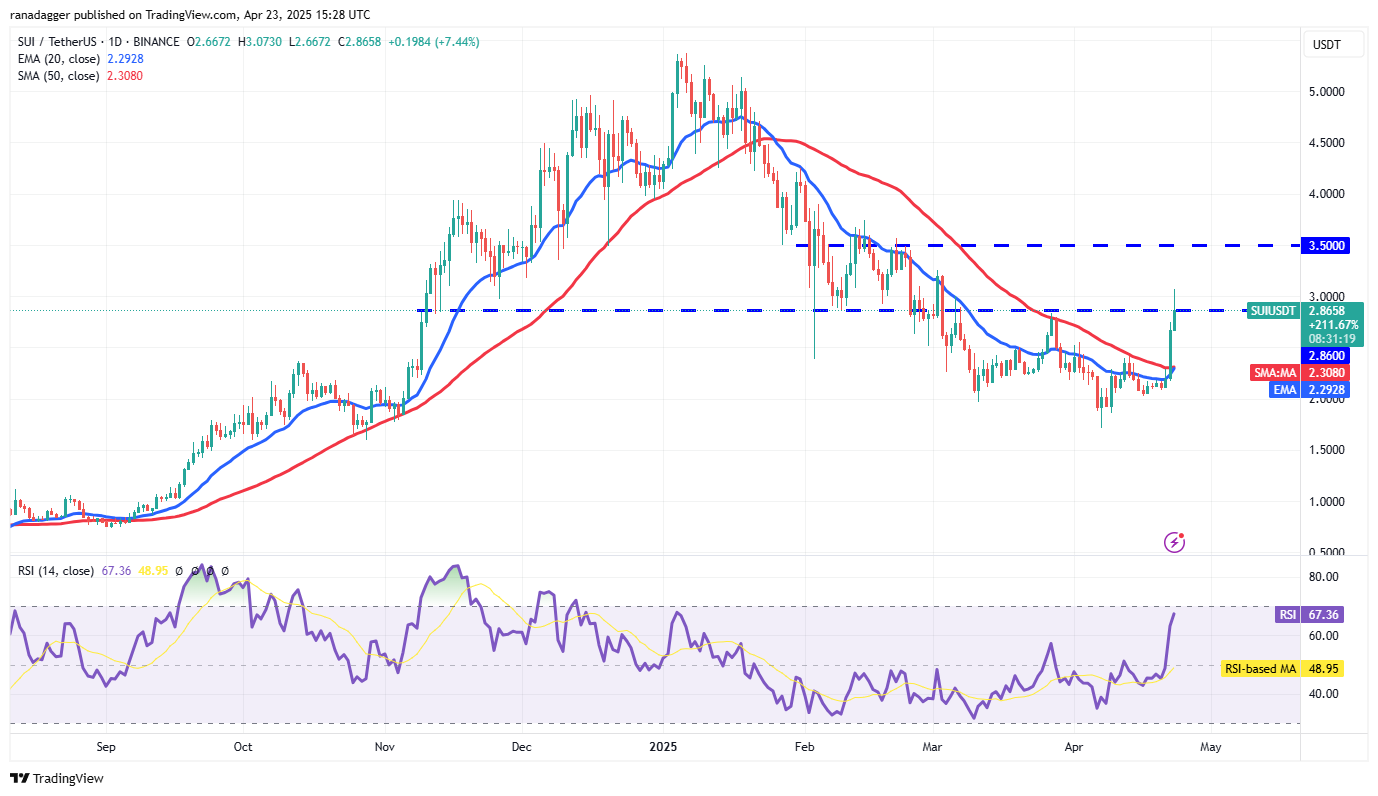Click the ranadagger publication link
1378x796 pixels.
38,14
